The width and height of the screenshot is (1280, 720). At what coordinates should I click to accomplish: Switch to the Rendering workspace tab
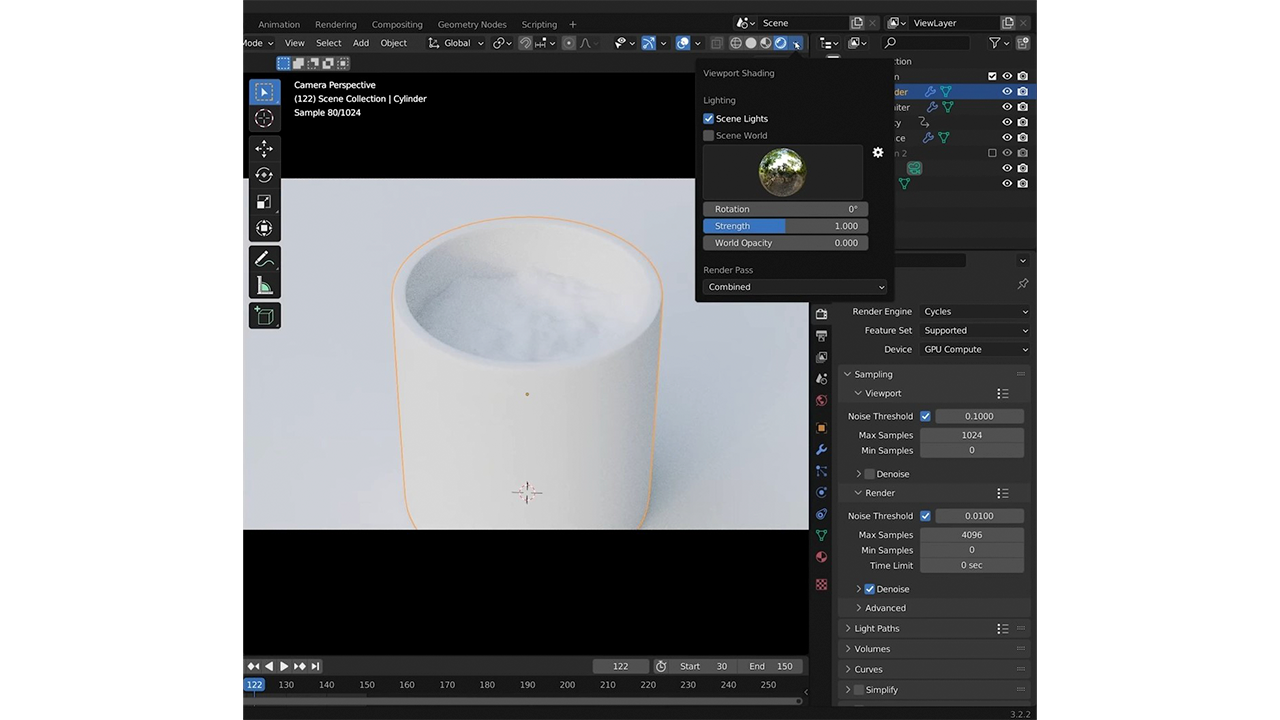[x=336, y=24]
